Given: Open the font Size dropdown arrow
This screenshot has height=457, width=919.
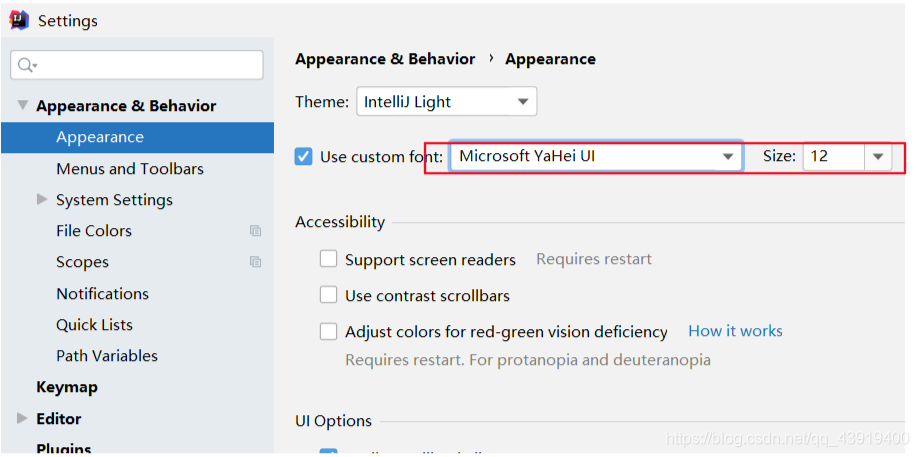Looking at the screenshot, I should 877,157.
